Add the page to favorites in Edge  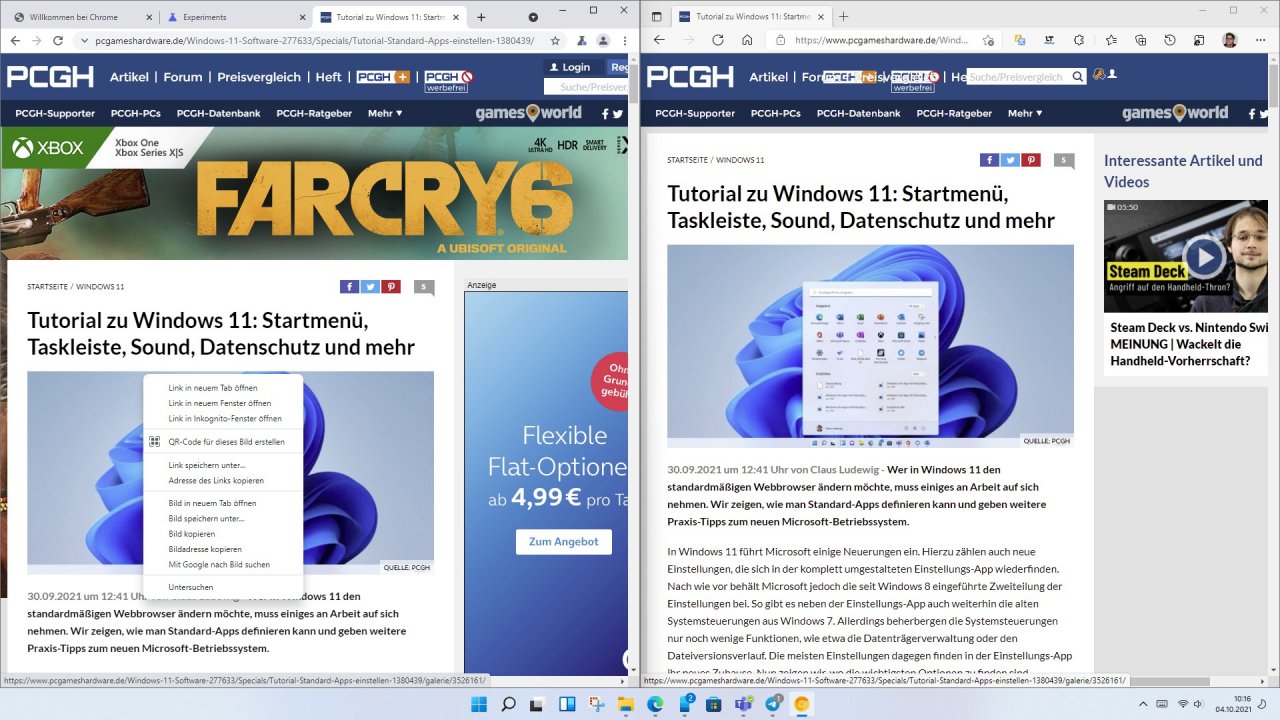click(987, 40)
